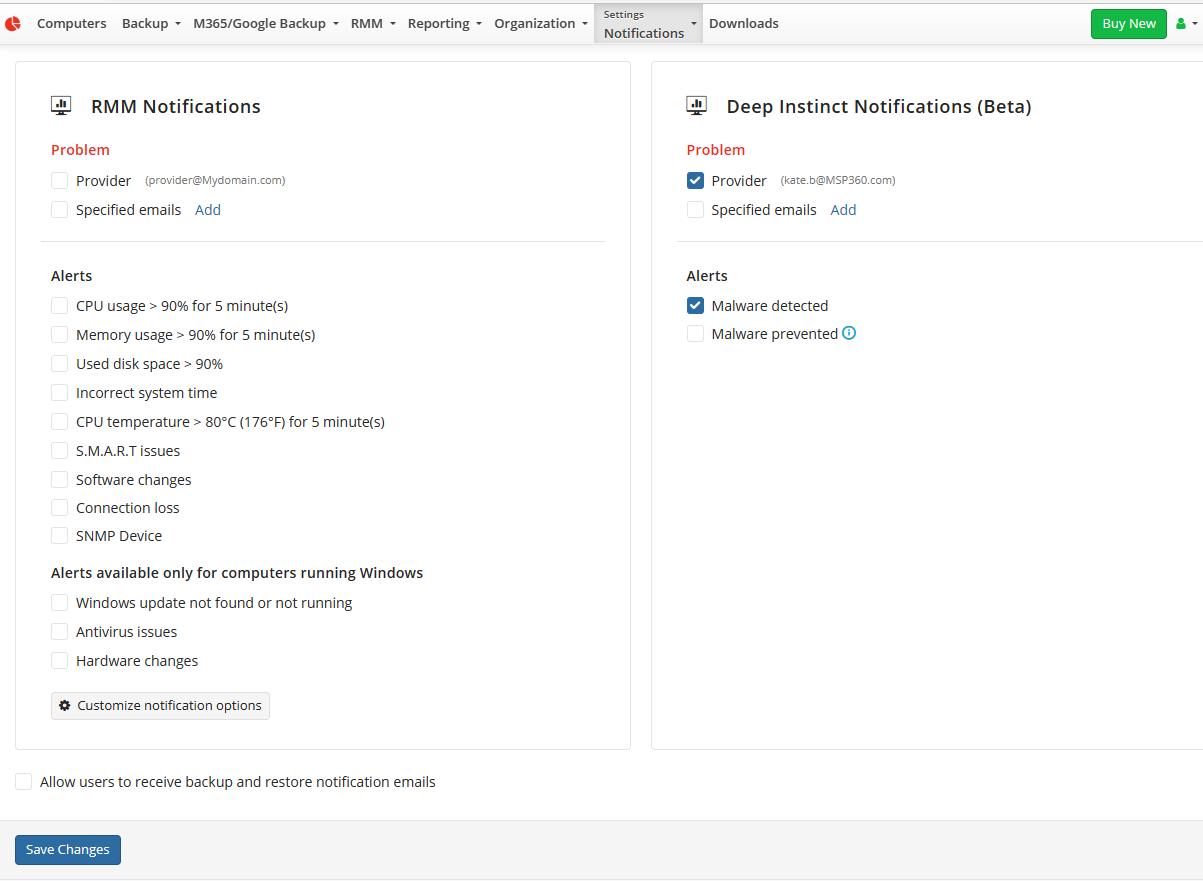This screenshot has width=1203, height=881.
Task: Enable Provider checkbox under RMM Notifications
Action: (x=60, y=181)
